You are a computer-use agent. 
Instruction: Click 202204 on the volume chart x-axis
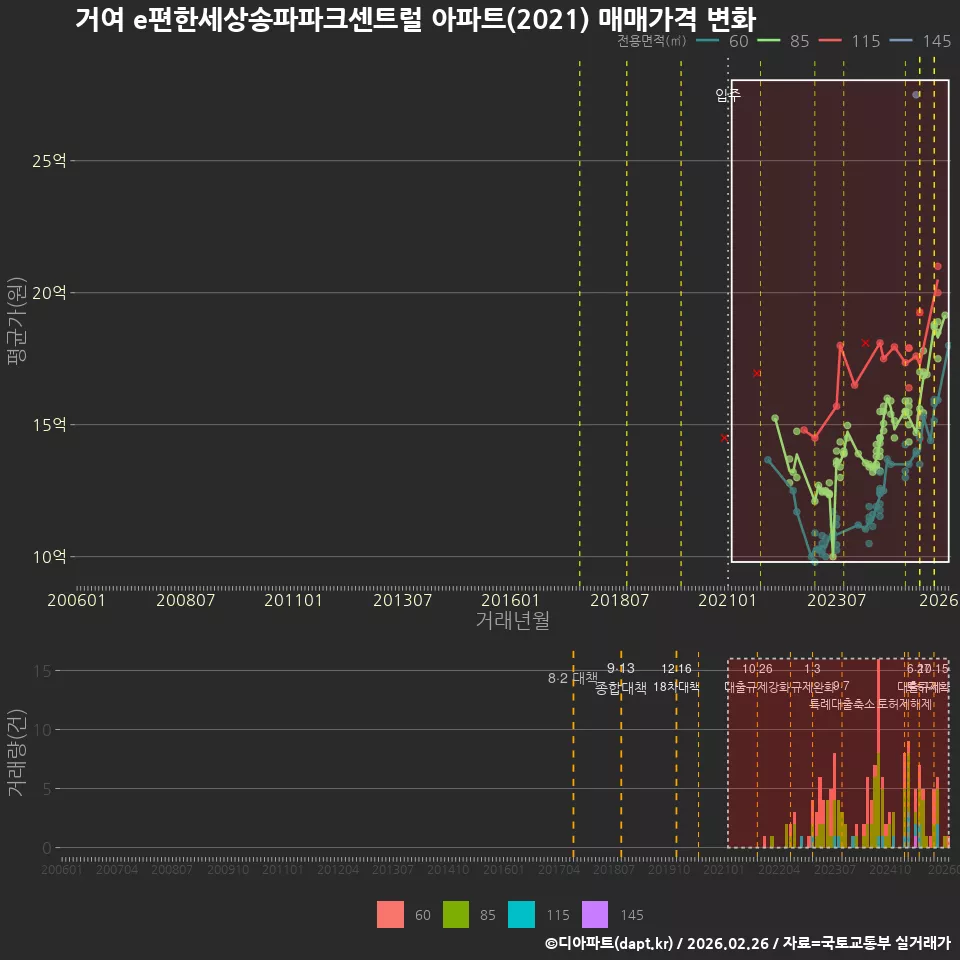(x=779, y=869)
